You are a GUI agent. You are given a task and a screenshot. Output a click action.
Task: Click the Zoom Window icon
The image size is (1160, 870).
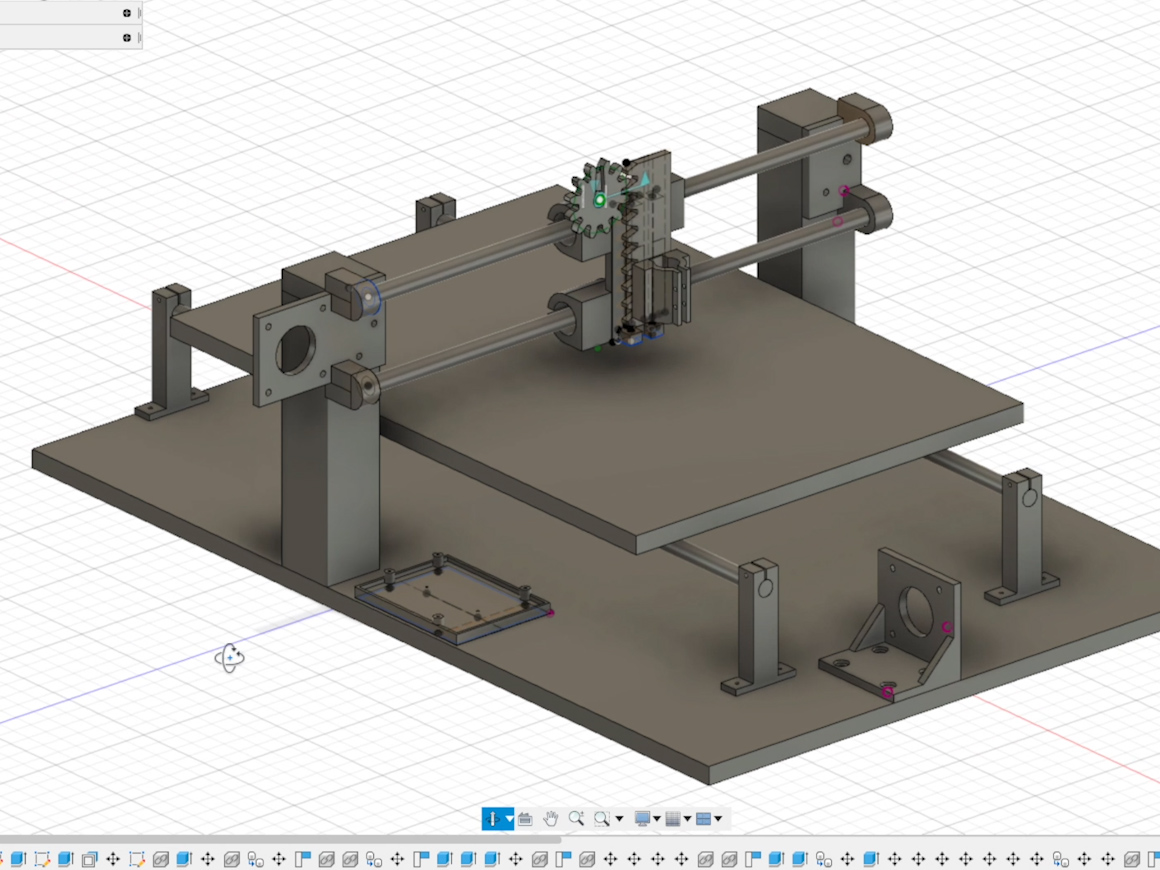coord(601,819)
